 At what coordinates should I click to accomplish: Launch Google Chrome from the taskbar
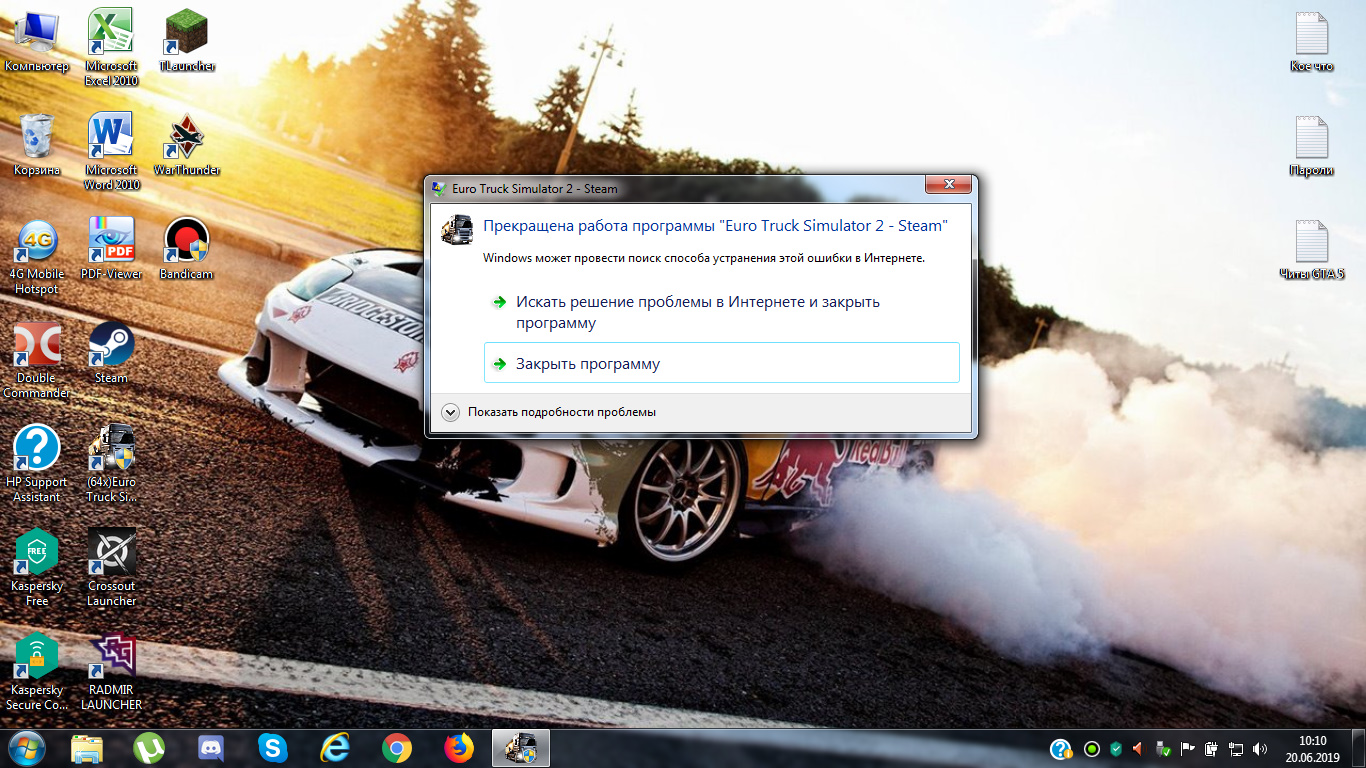pos(397,748)
